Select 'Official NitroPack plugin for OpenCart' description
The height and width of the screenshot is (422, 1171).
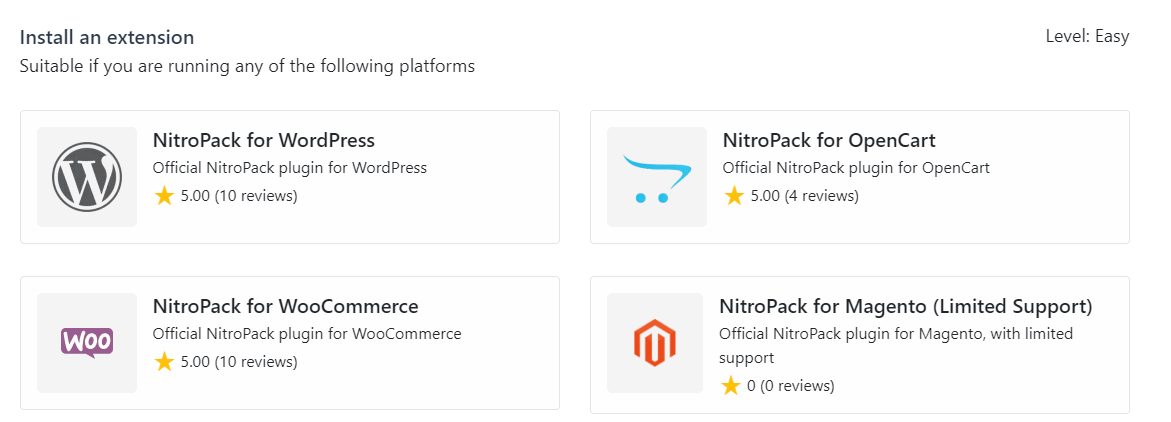(x=856, y=168)
